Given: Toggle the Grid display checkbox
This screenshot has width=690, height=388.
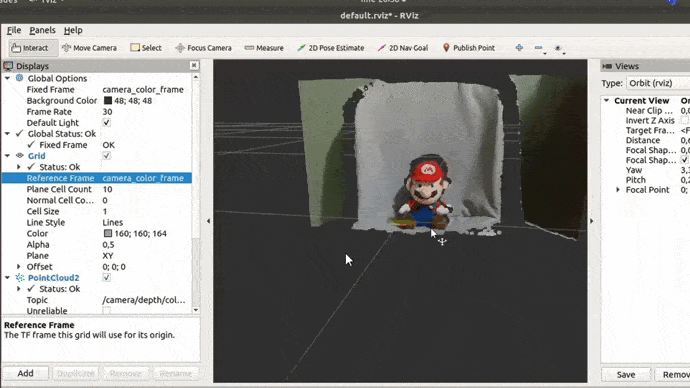Looking at the screenshot, I should [x=106, y=156].
